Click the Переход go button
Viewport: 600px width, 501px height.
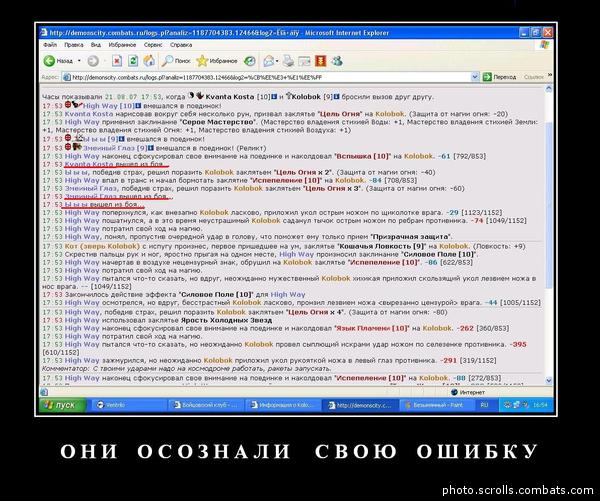499,77
